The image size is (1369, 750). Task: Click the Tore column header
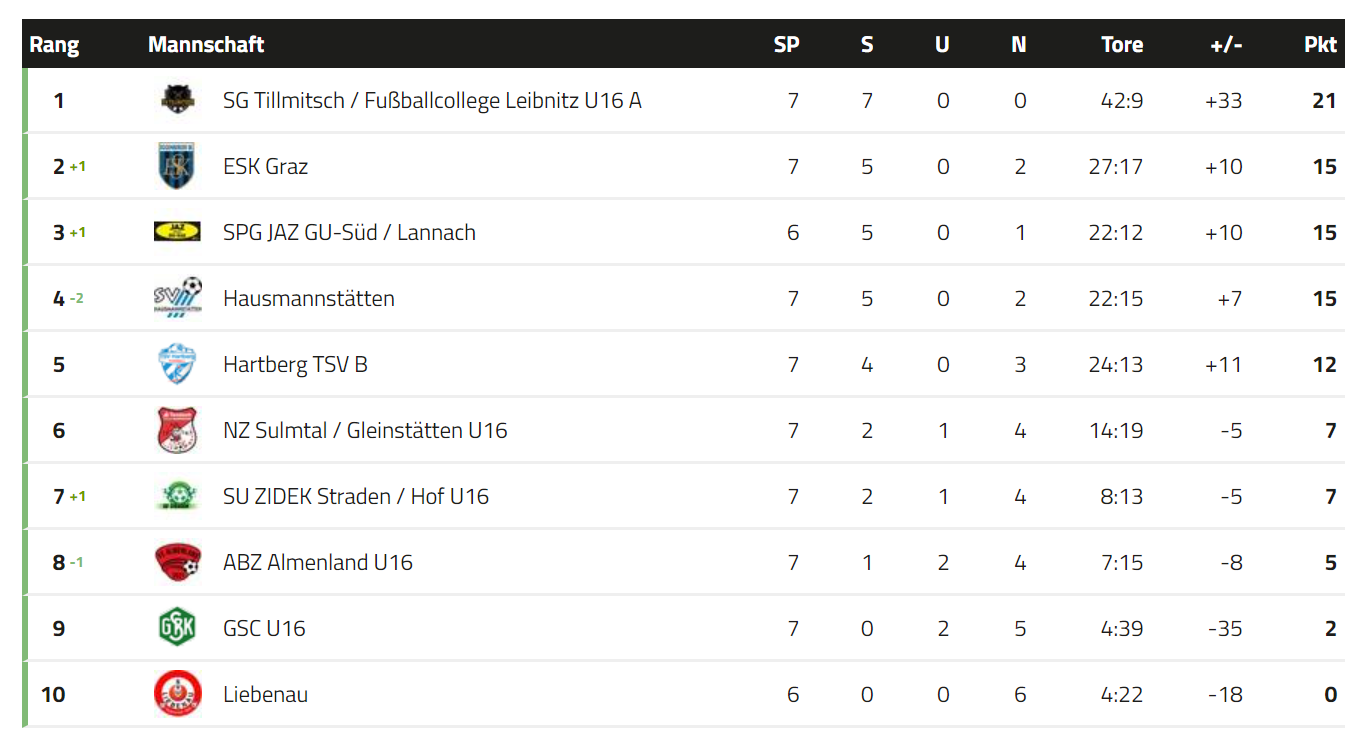pyautogui.click(x=1122, y=45)
